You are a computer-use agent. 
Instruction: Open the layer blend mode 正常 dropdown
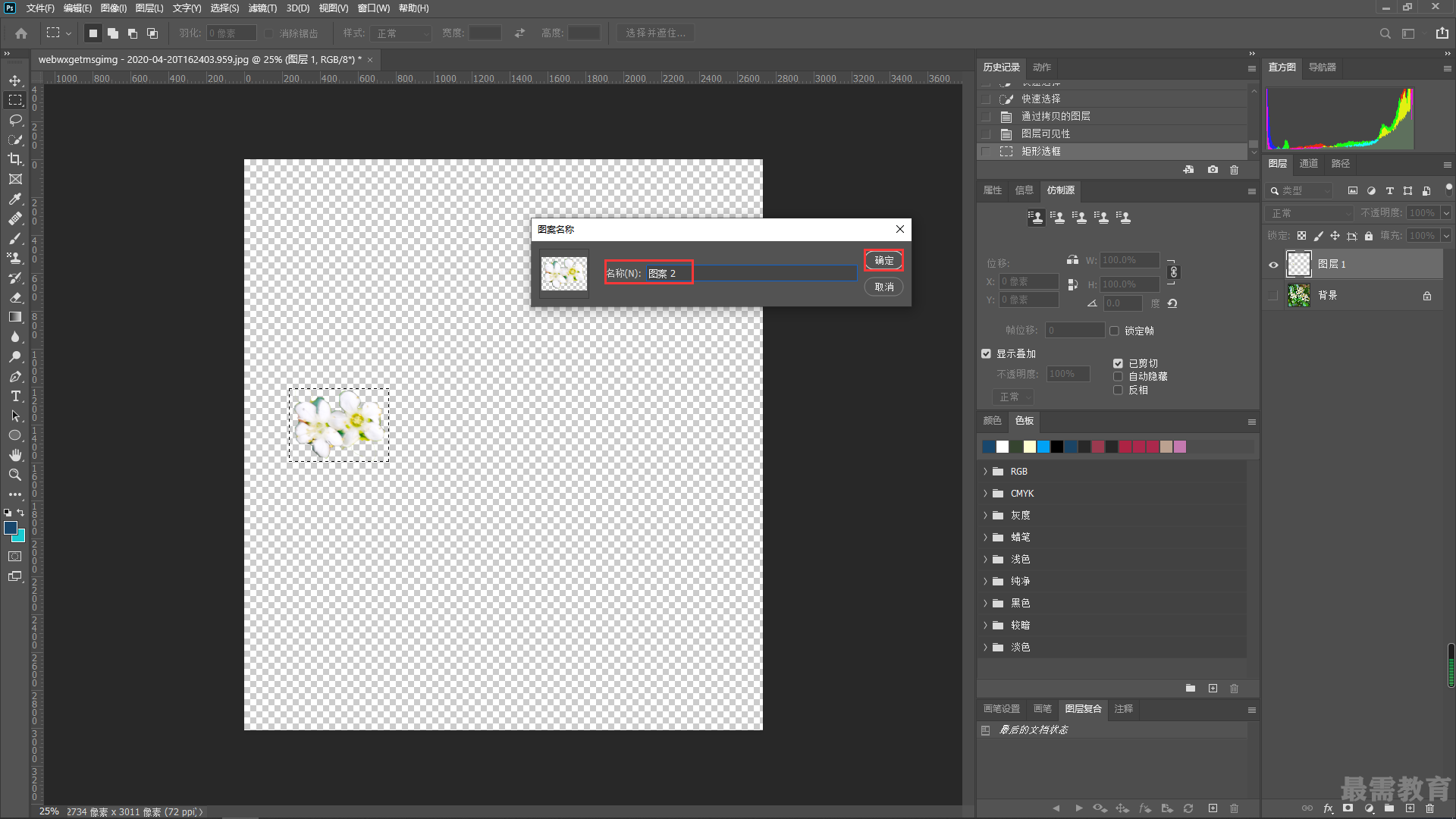[x=1310, y=213]
